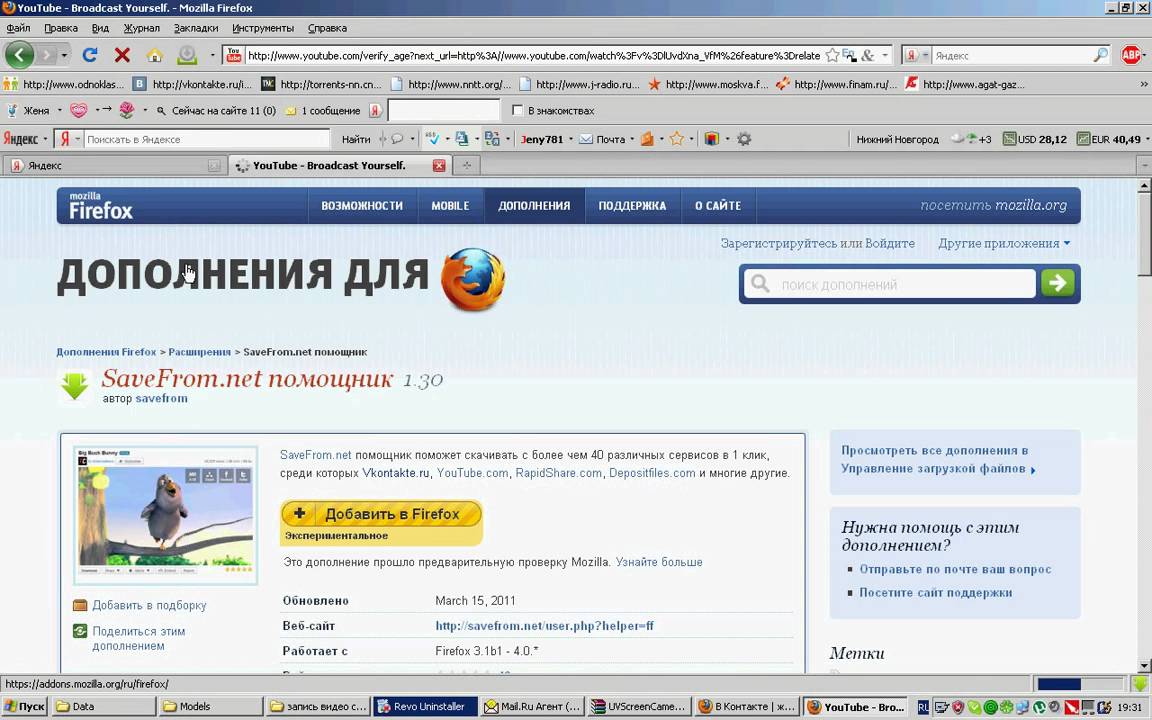This screenshot has height=720, width=1152.
Task: Click the поиск дополнений search field
Action: 890,284
